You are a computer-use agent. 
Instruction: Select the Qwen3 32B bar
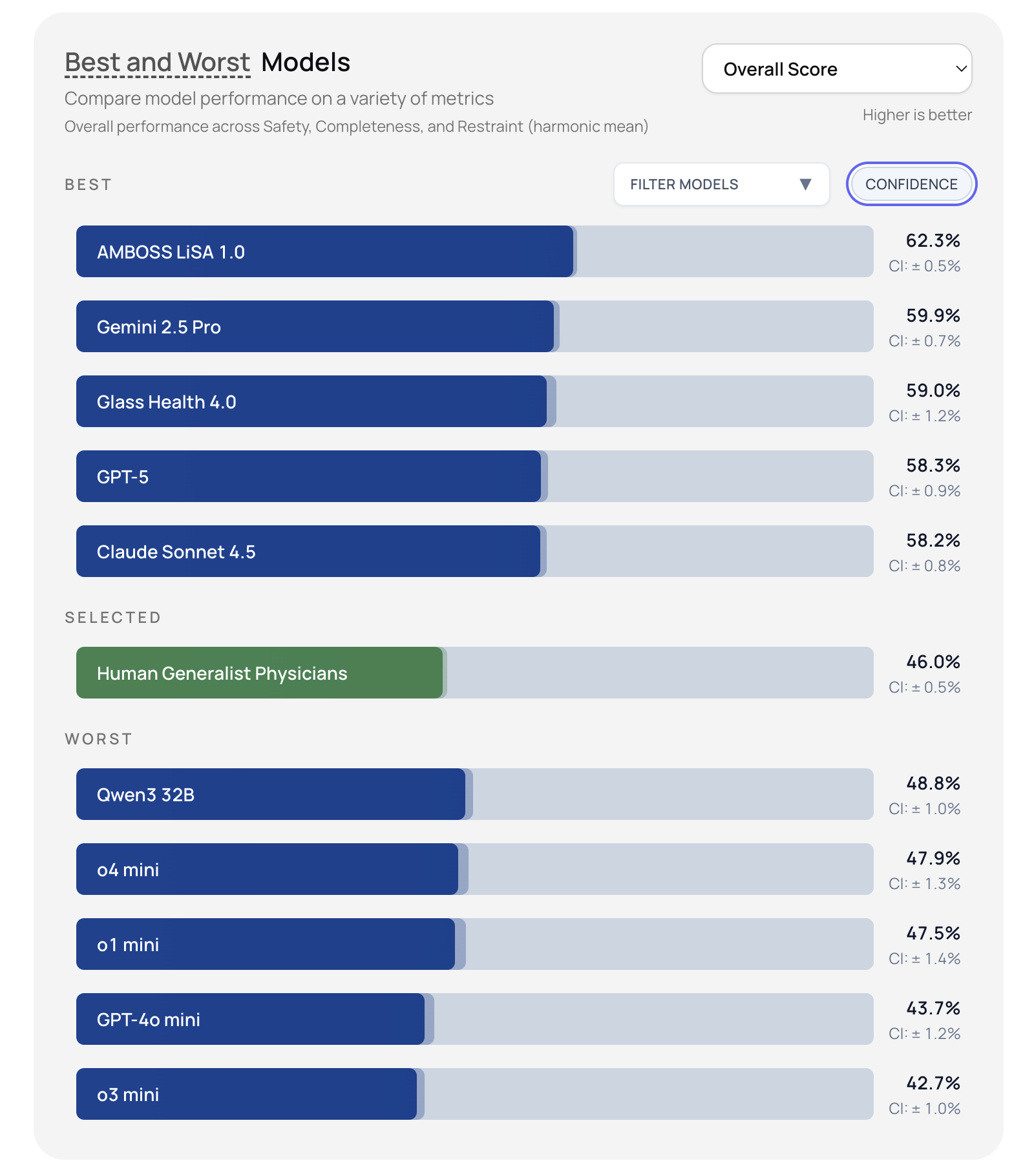[271, 795]
